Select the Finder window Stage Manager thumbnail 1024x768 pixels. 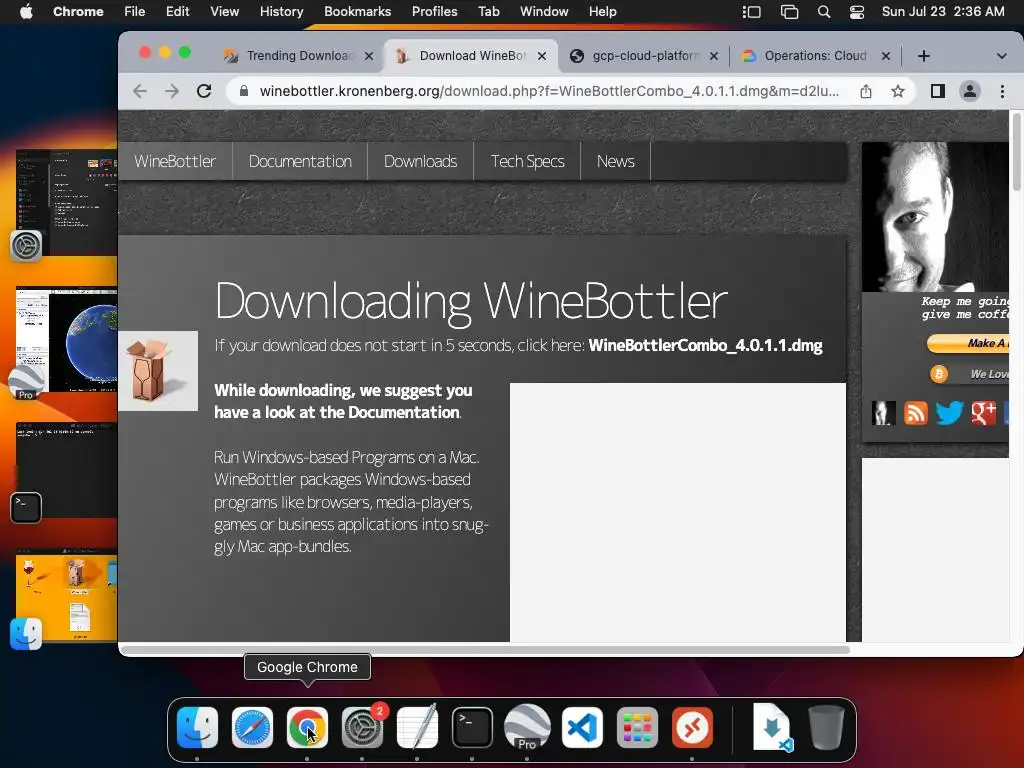point(66,597)
